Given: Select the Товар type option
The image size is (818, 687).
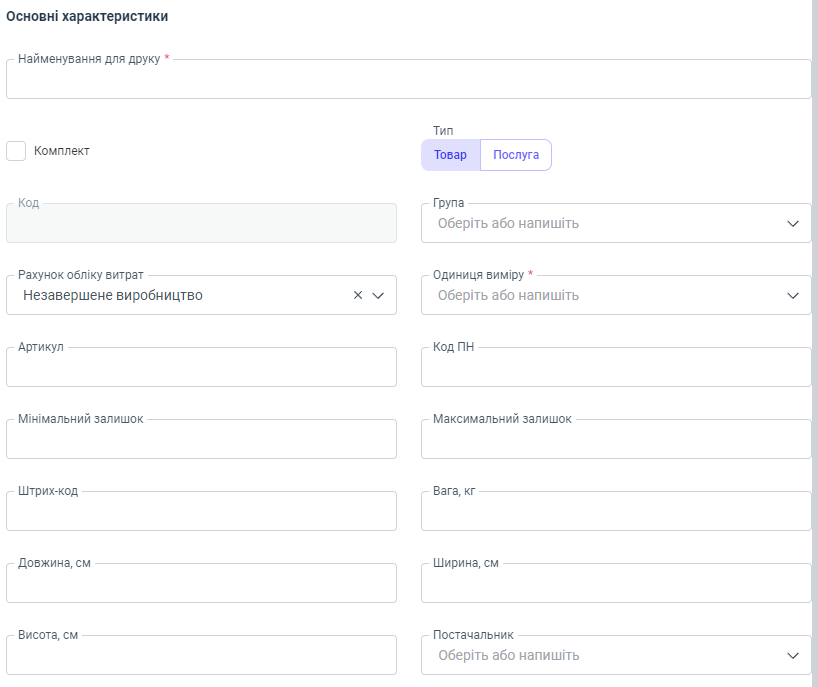Looking at the screenshot, I should 450,155.
